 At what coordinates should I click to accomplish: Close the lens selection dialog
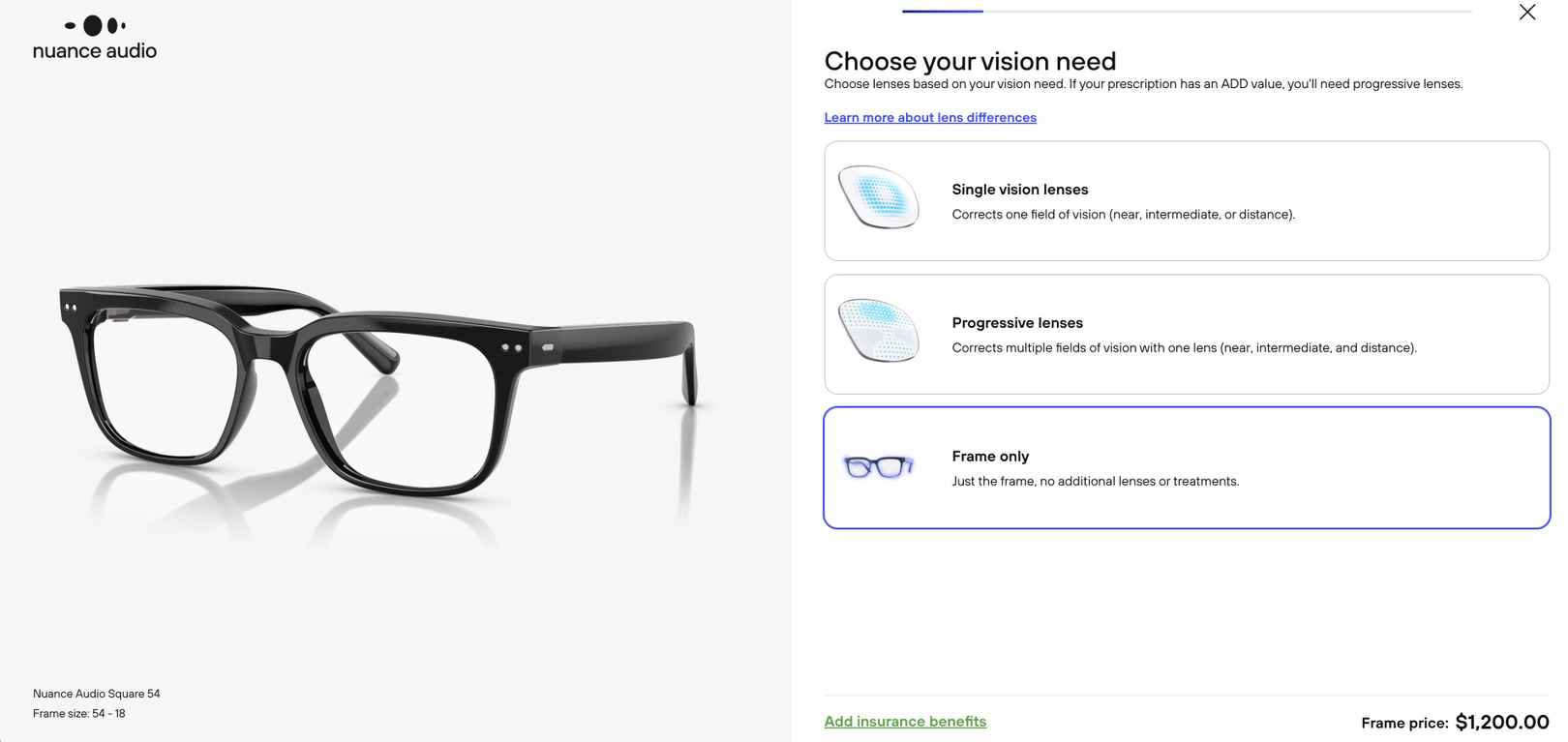click(x=1526, y=13)
